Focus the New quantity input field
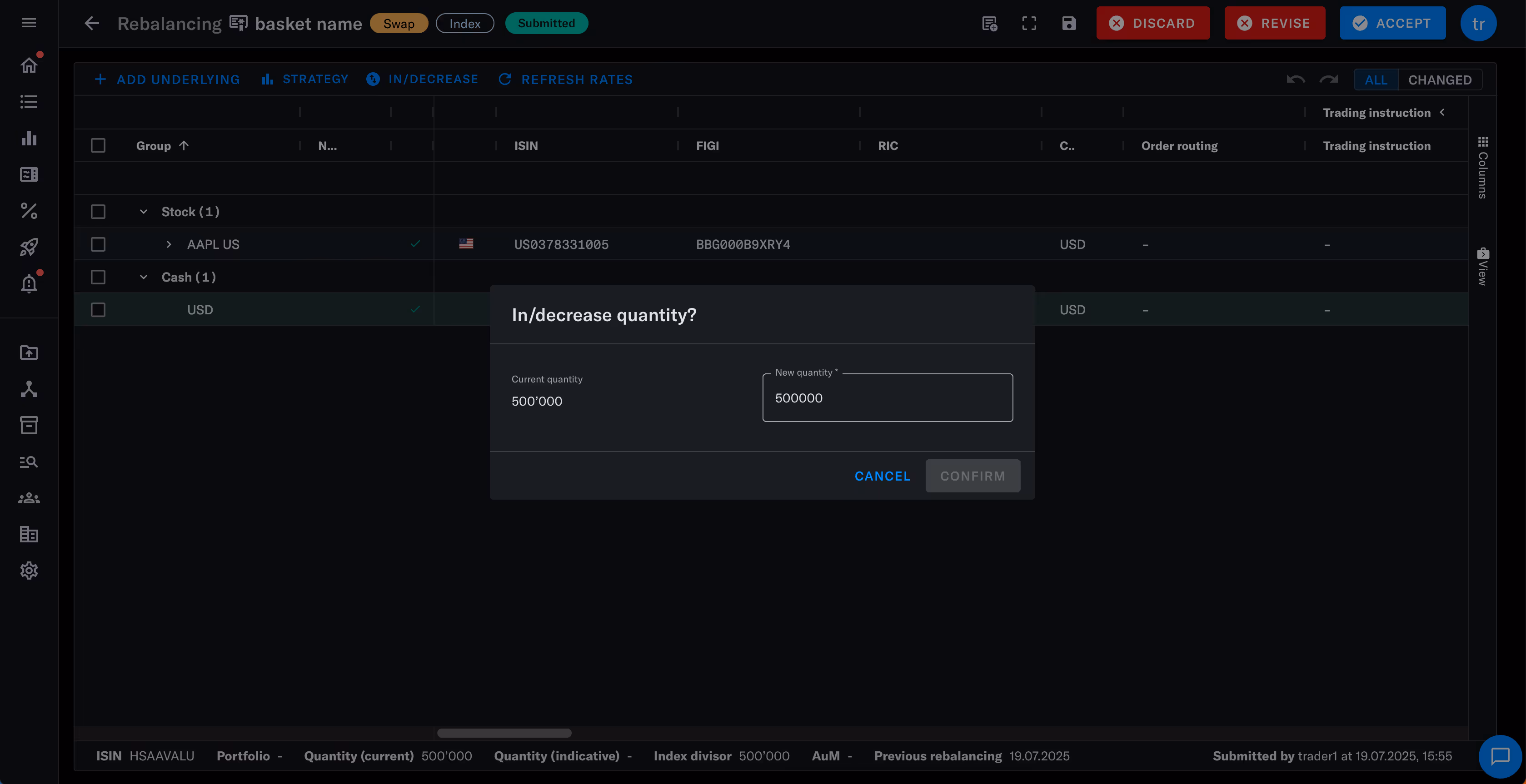 pyautogui.click(x=888, y=398)
